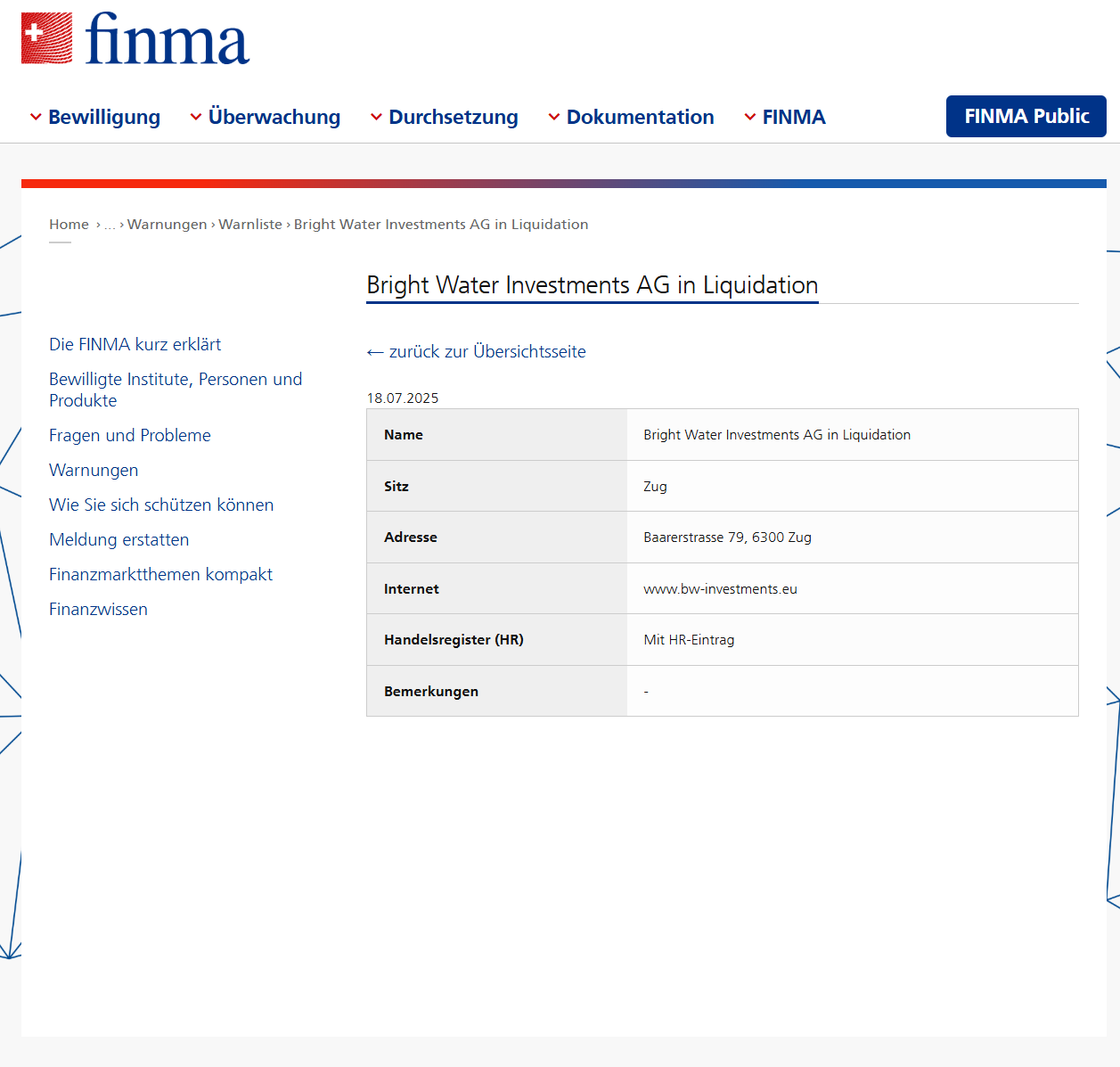This screenshot has height=1067, width=1120.
Task: Open the Überwachung menu
Action: tap(274, 117)
